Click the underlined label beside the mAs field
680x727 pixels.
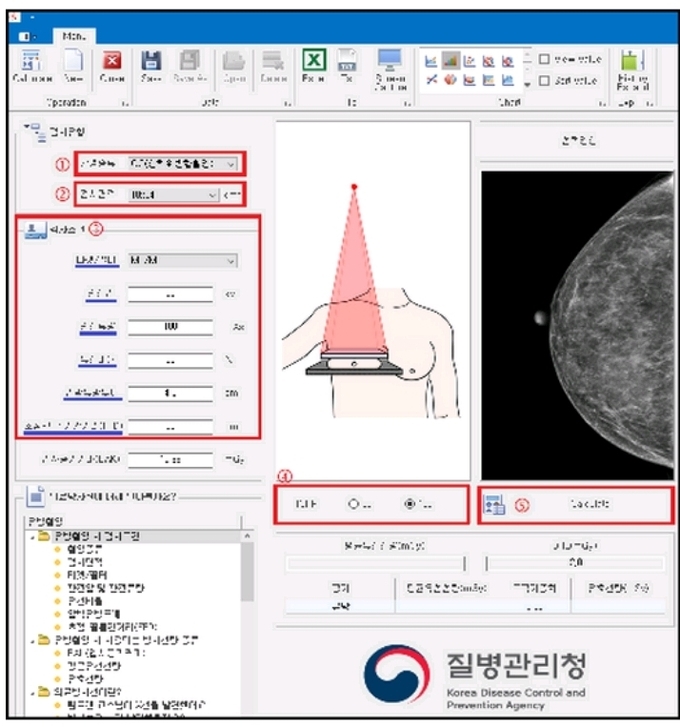[98, 327]
